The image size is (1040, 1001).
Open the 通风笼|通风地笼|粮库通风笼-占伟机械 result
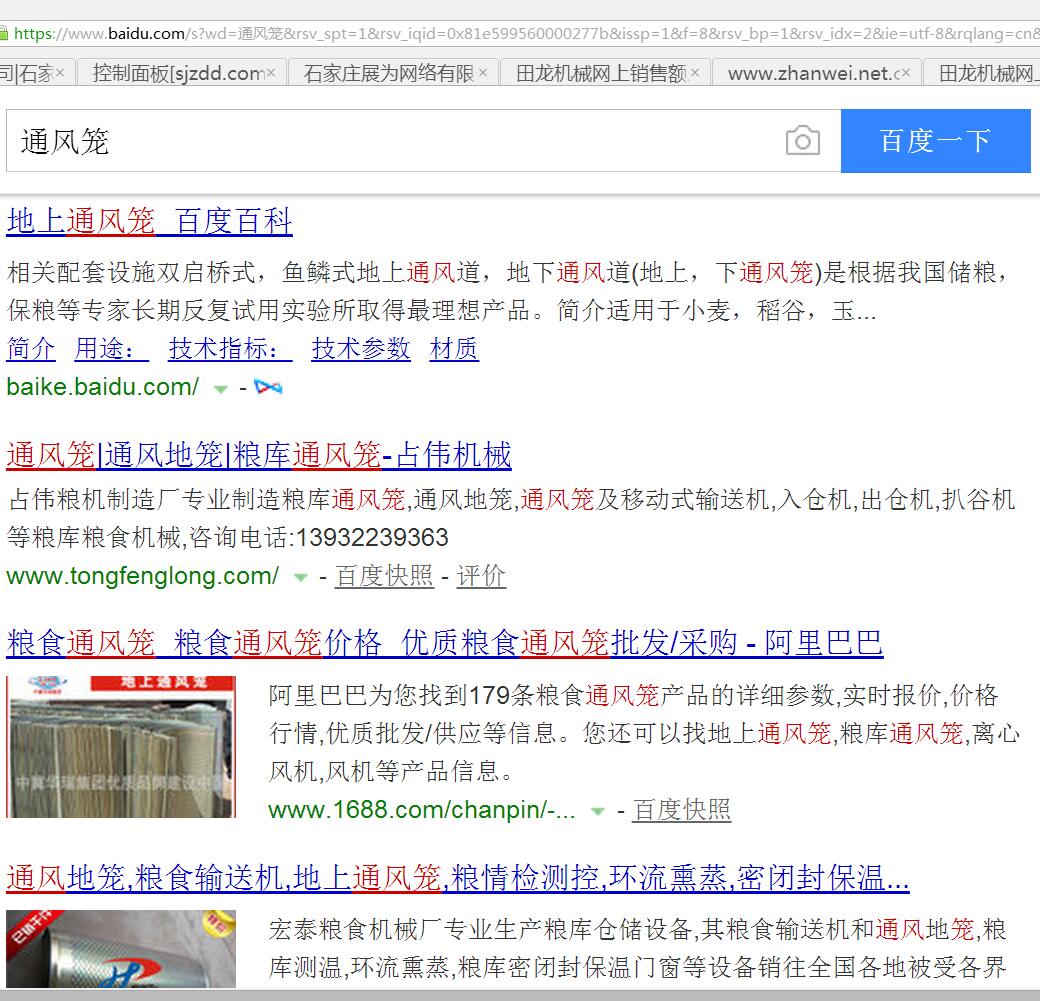click(x=259, y=455)
